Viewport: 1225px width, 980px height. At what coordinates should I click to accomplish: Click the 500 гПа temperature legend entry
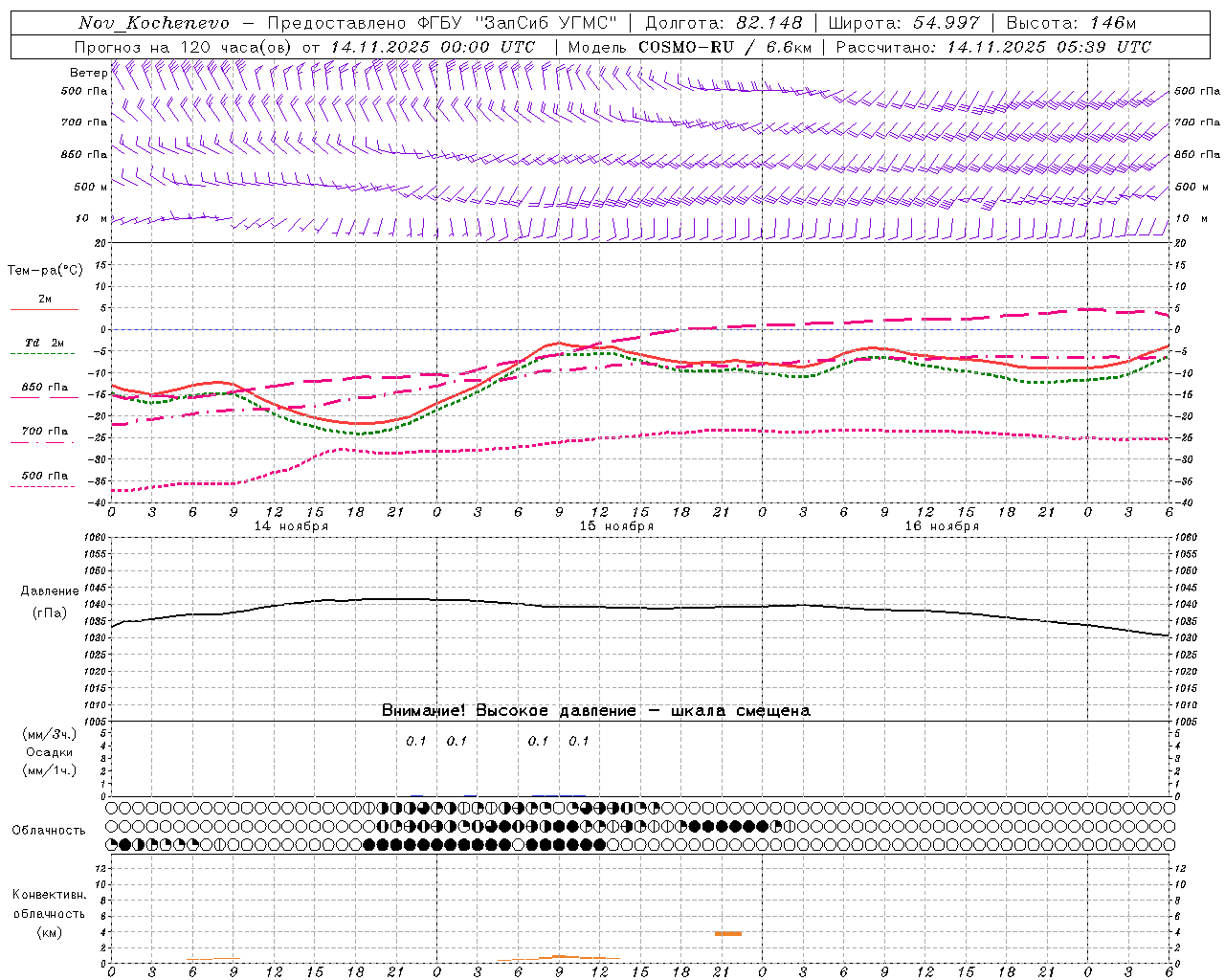(x=44, y=476)
